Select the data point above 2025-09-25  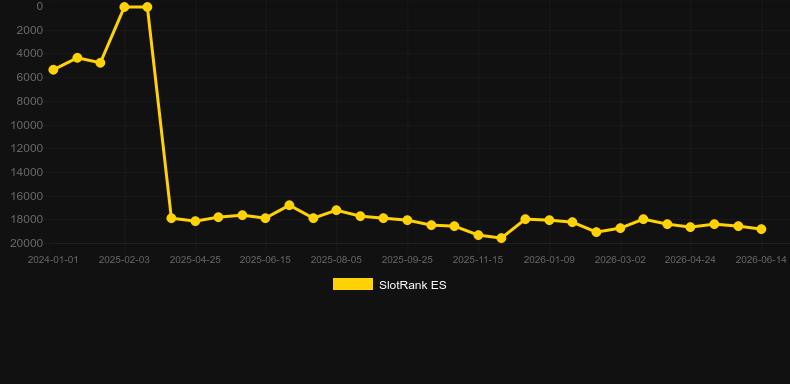(x=407, y=220)
